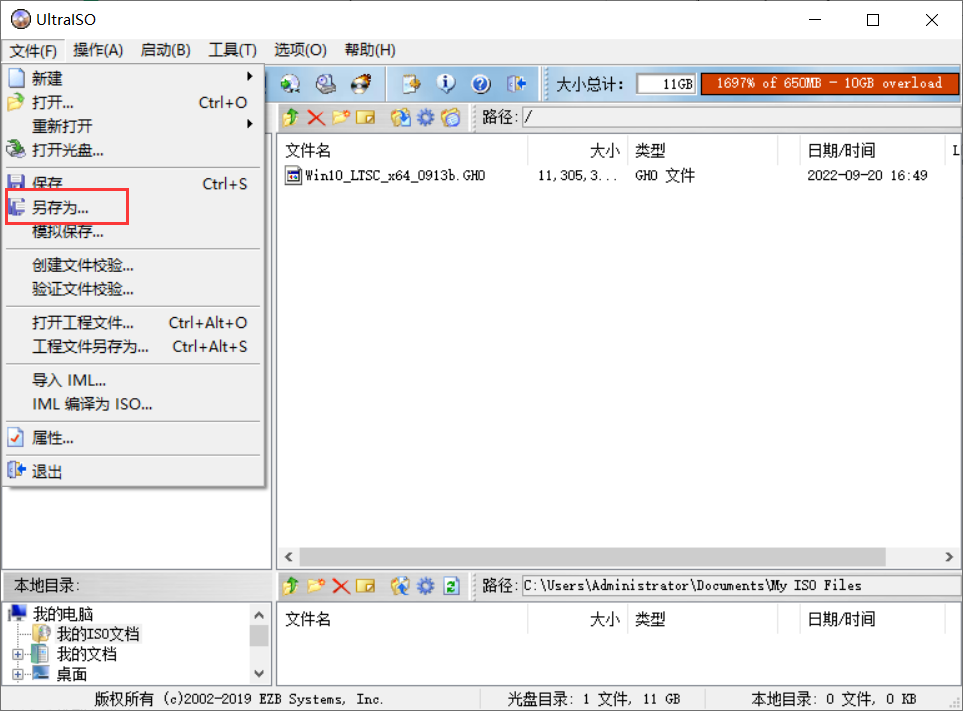Click the blue question mark Help icon
This screenshot has height=711, width=963.
(x=481, y=84)
